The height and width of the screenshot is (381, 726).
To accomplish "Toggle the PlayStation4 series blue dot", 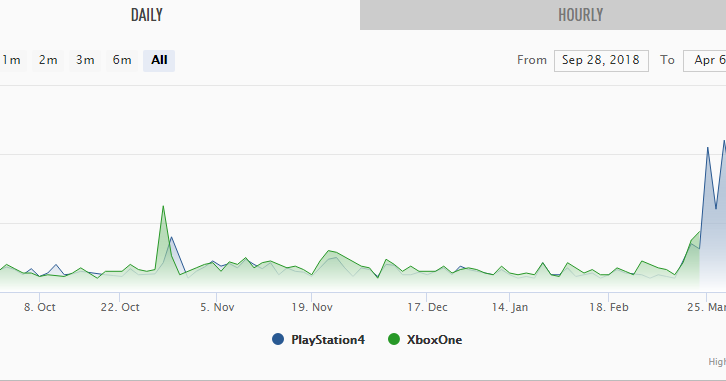I will coord(278,339).
